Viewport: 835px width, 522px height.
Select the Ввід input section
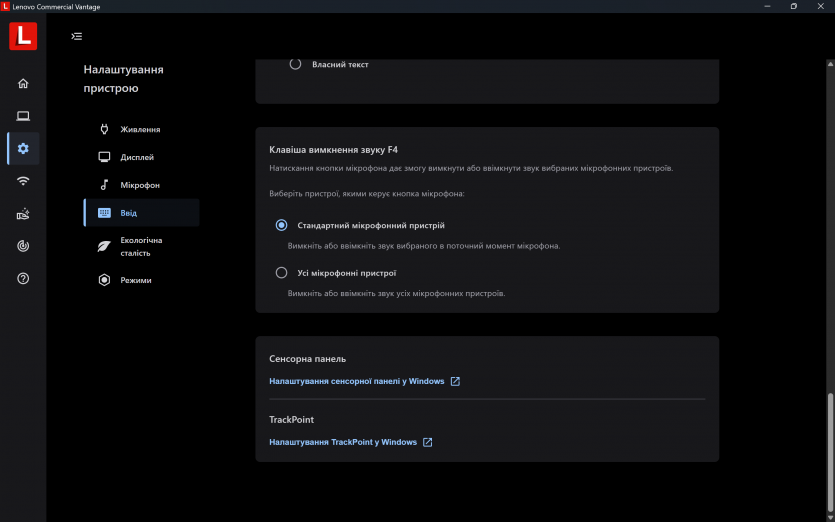pos(129,213)
